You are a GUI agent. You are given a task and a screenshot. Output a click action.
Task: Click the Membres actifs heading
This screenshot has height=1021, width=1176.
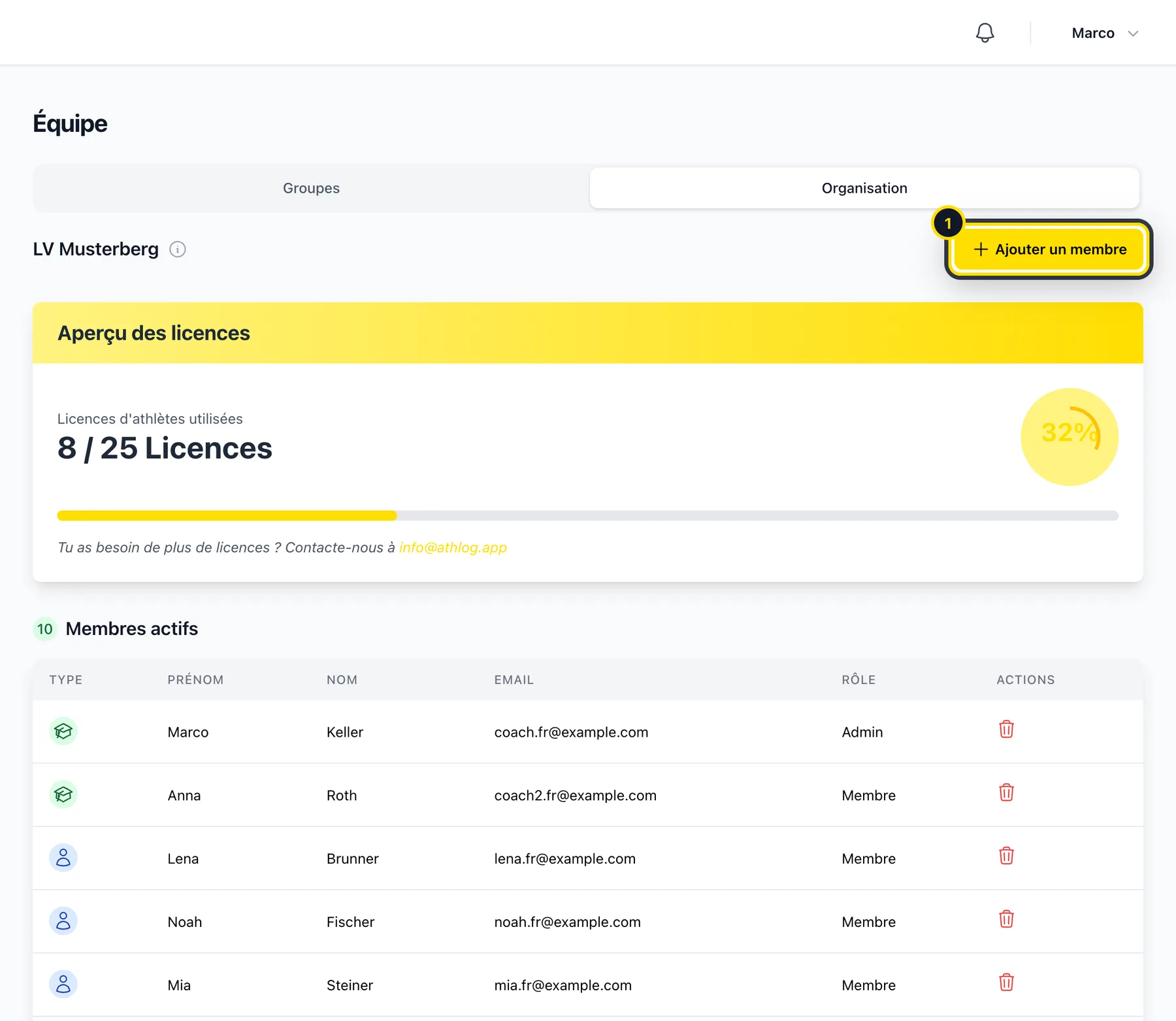(132, 628)
